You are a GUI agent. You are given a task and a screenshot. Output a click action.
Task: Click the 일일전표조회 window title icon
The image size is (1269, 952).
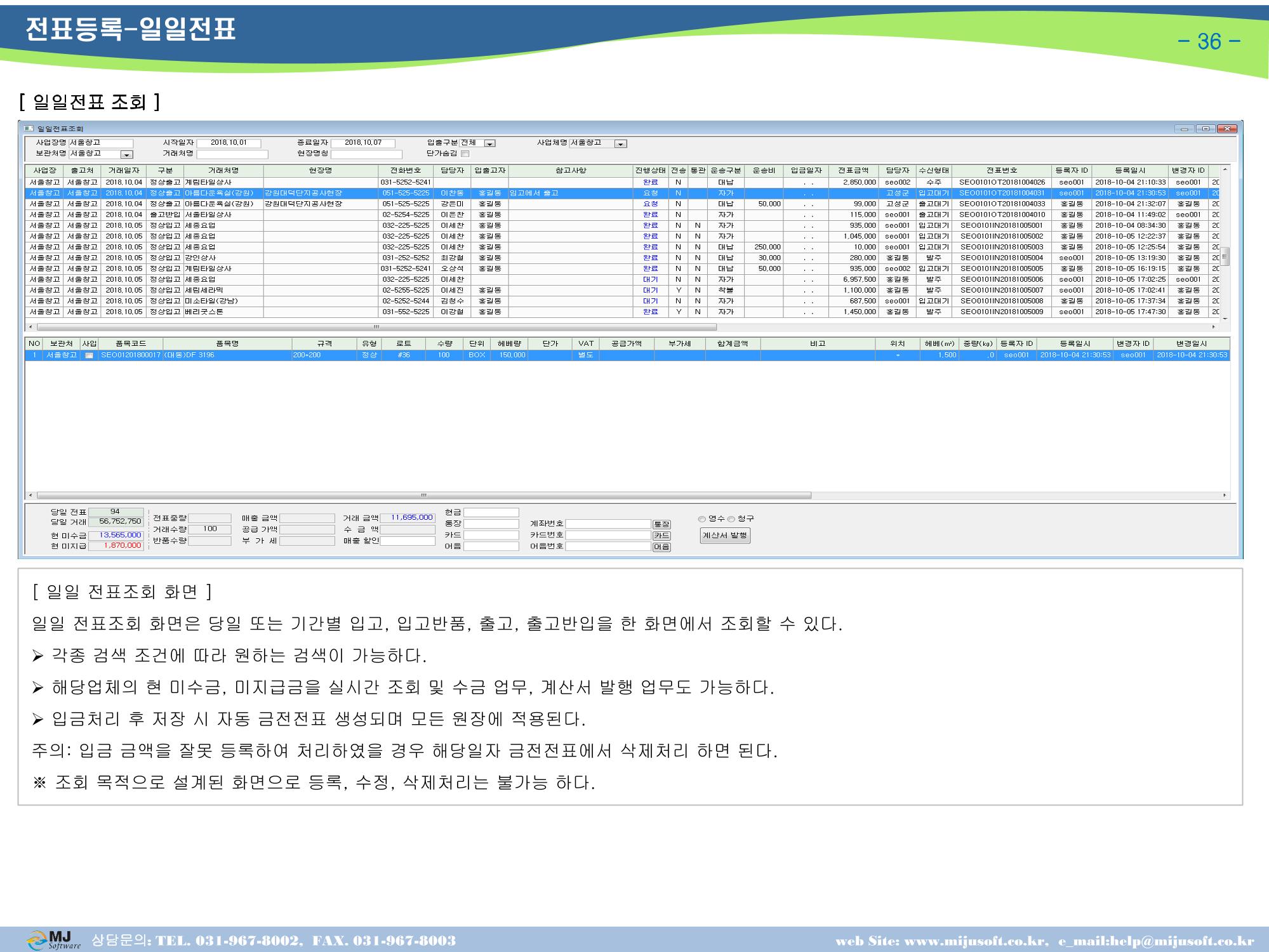point(28,129)
